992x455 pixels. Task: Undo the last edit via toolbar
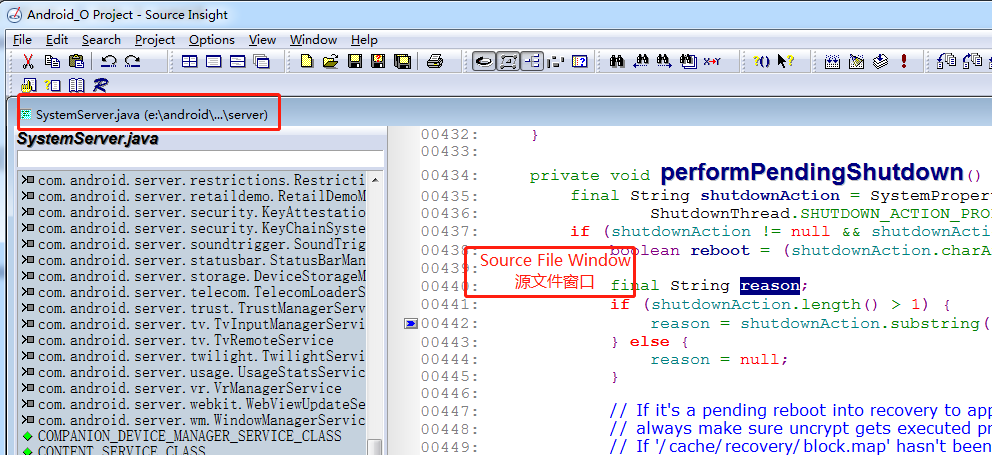pos(109,61)
